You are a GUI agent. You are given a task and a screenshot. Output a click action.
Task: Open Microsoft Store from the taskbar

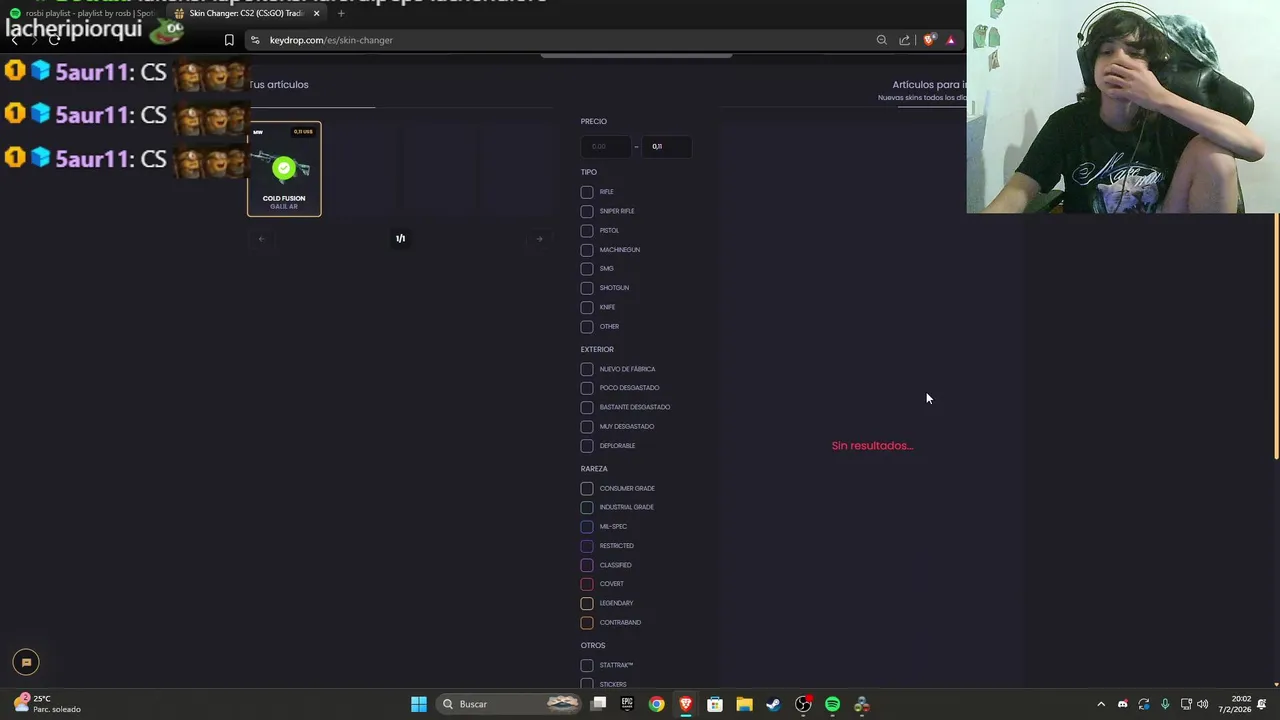(715, 704)
